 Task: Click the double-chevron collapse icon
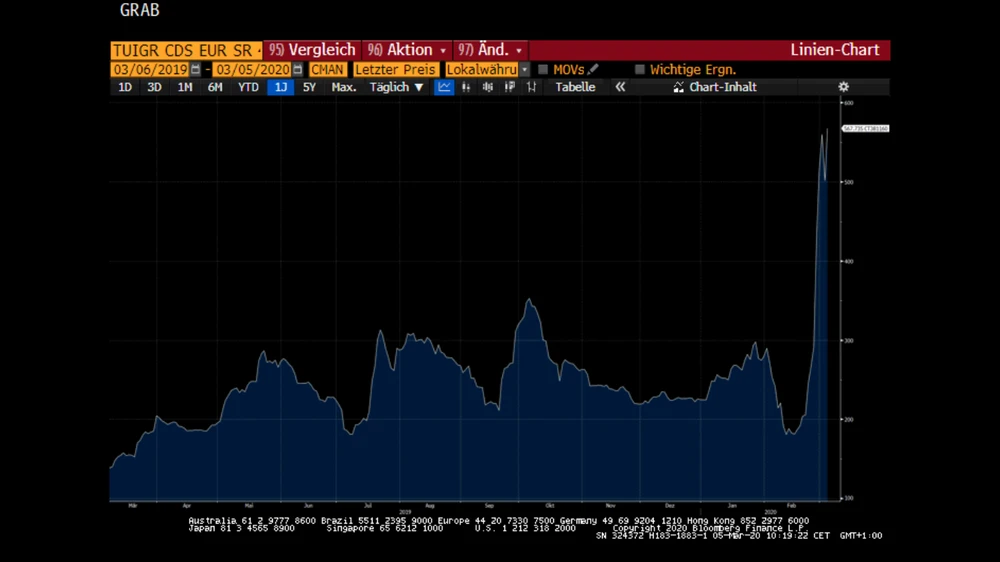coord(620,87)
